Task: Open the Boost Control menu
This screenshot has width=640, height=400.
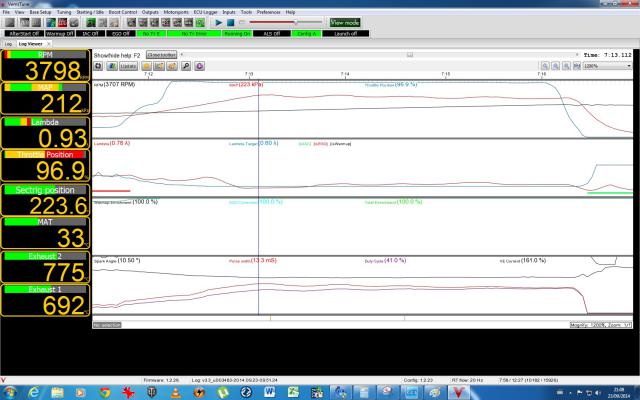Action: (x=122, y=11)
